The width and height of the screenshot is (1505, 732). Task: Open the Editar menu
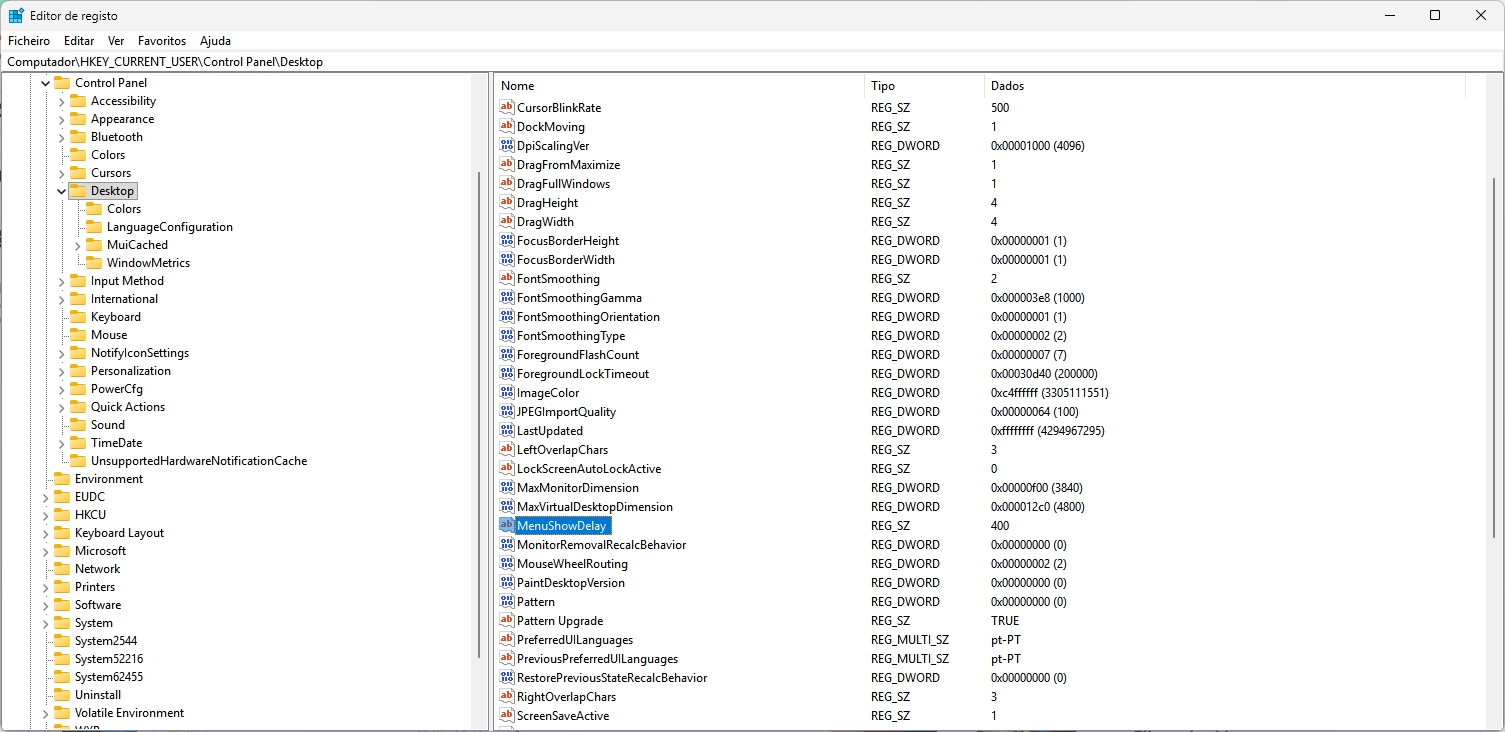78,40
